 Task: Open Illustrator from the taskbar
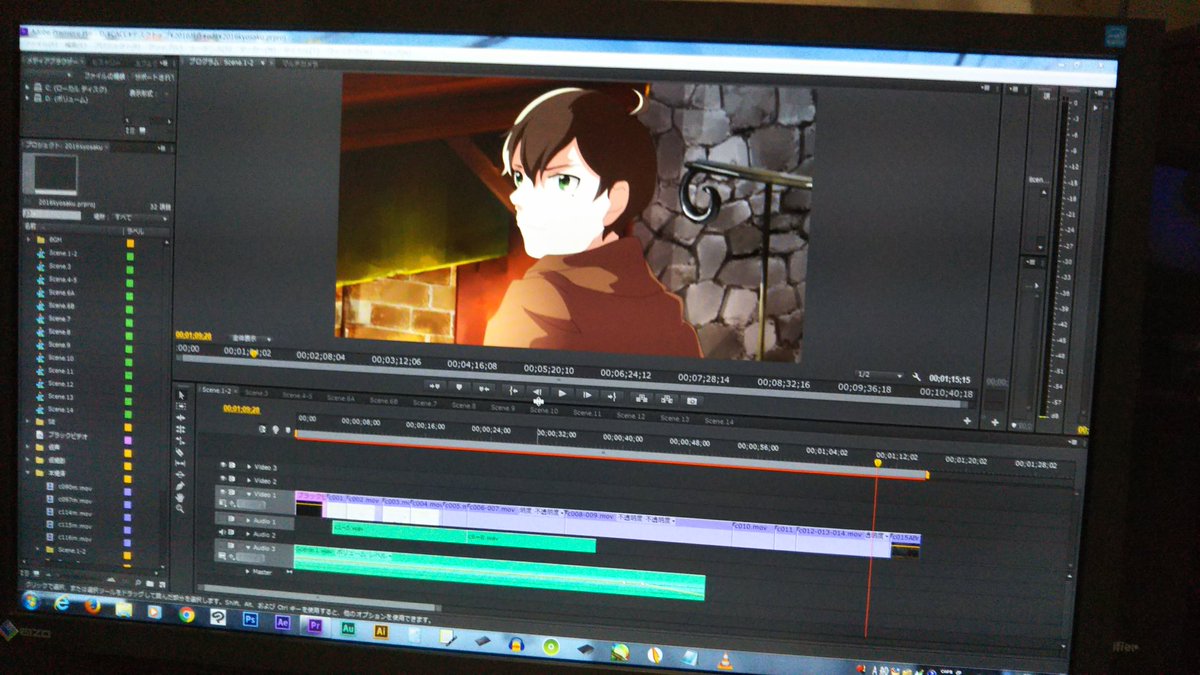coord(380,630)
